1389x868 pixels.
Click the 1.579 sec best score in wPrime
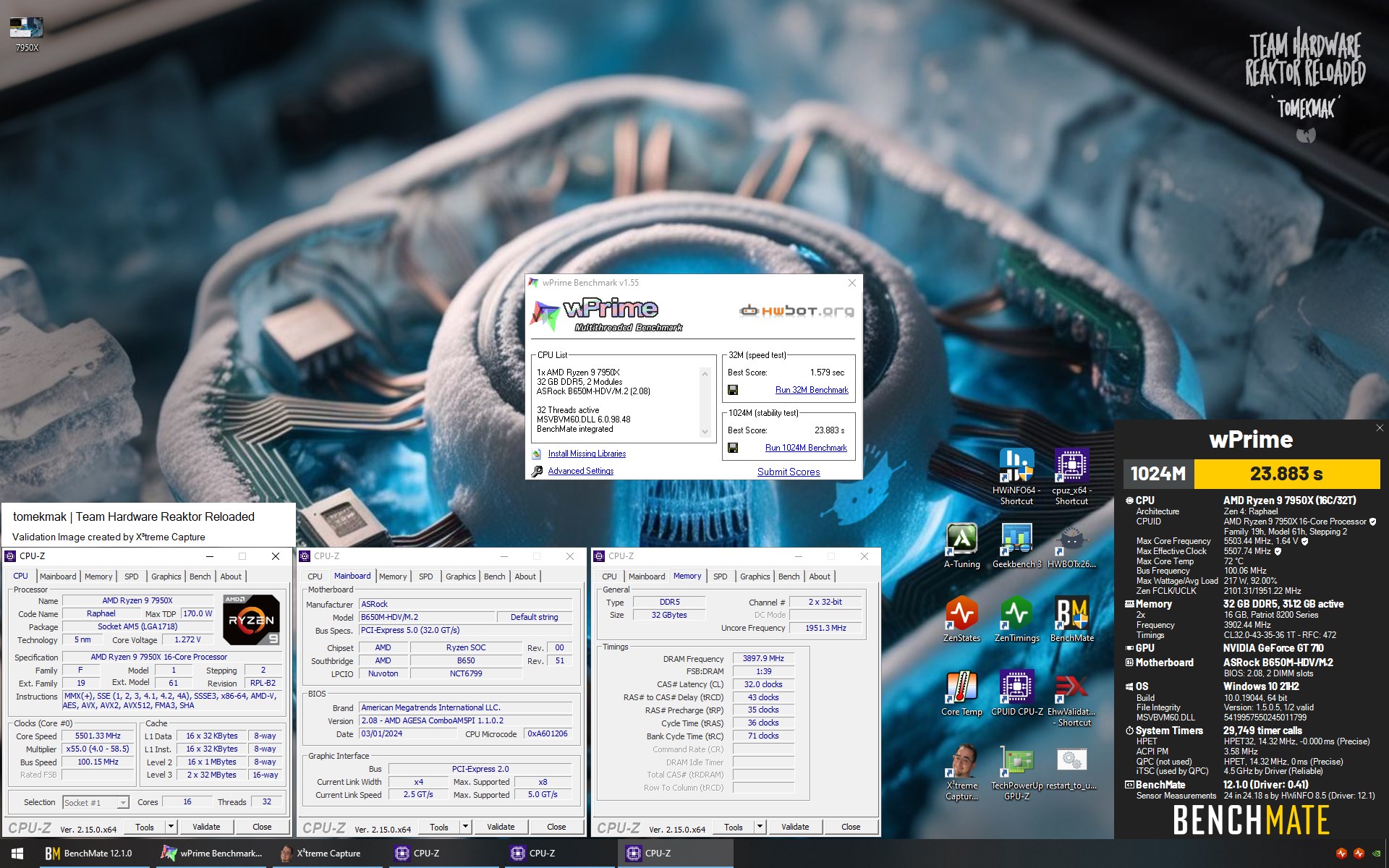(x=827, y=373)
